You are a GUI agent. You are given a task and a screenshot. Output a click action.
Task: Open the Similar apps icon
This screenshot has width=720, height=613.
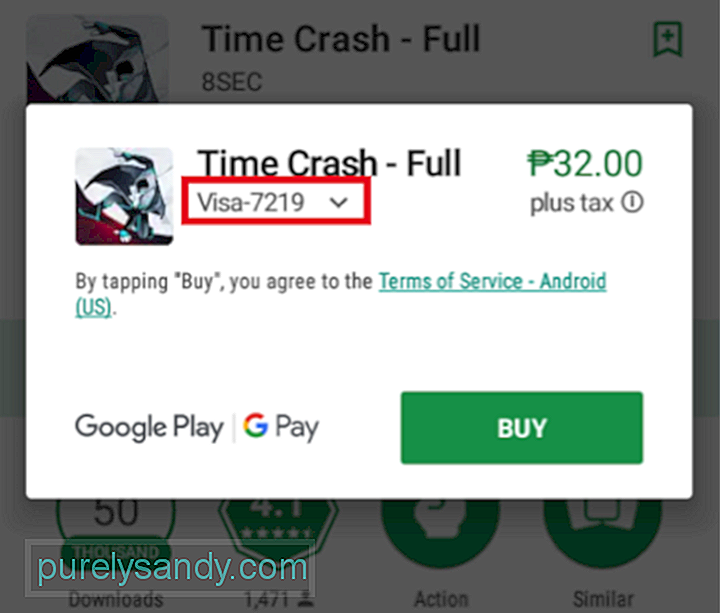point(602,528)
